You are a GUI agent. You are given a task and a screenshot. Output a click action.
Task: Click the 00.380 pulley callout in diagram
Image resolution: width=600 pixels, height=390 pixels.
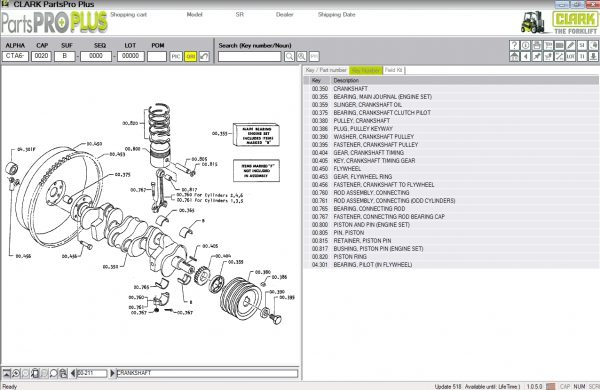click(263, 272)
